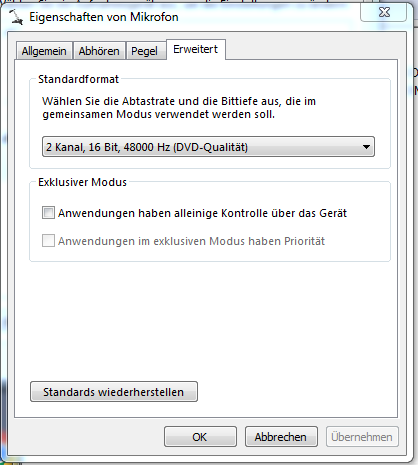
Task: Click the Standardformat group heading
Action: coord(78,79)
